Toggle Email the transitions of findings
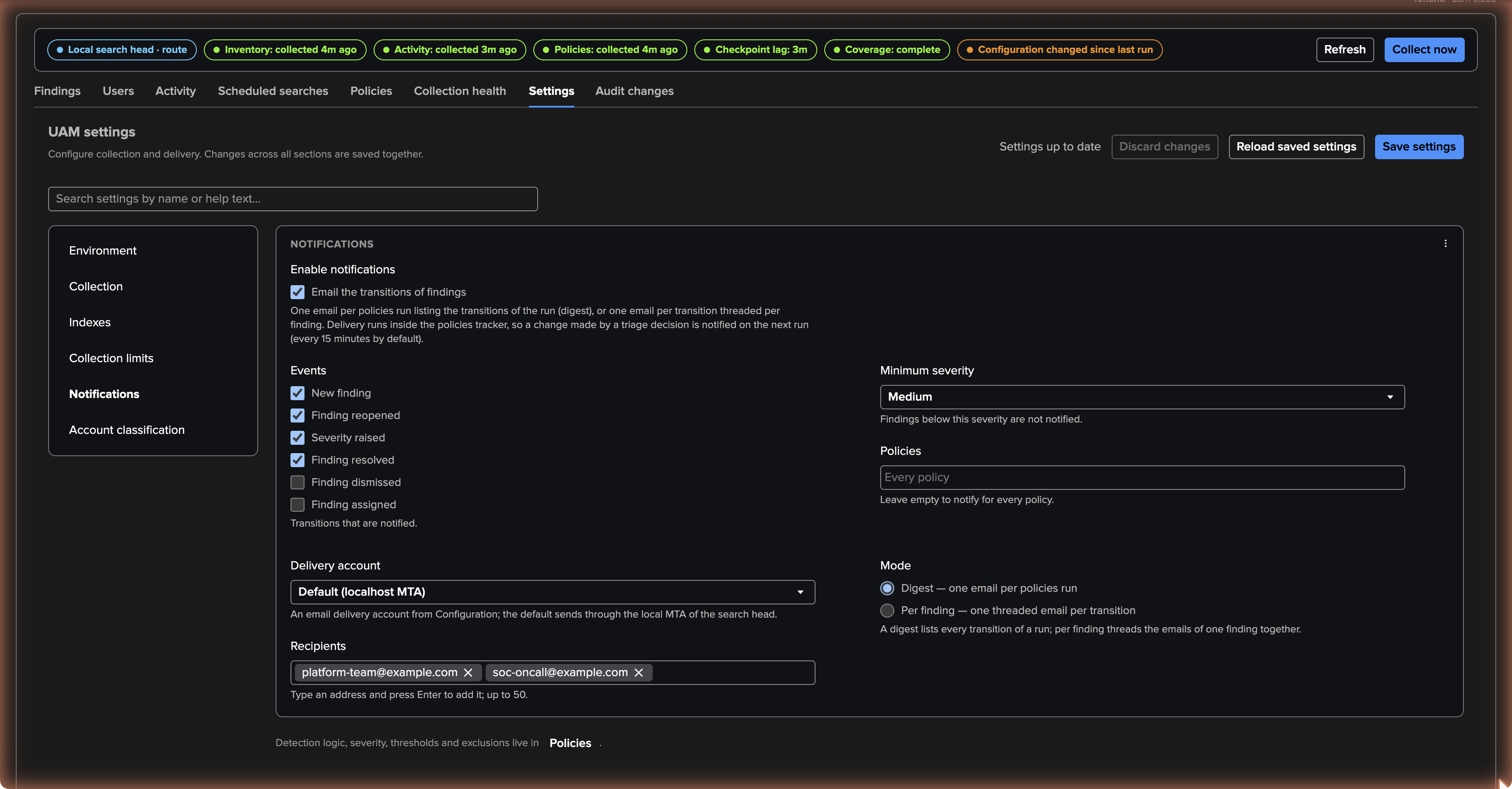This screenshot has height=789, width=1512. (x=297, y=292)
